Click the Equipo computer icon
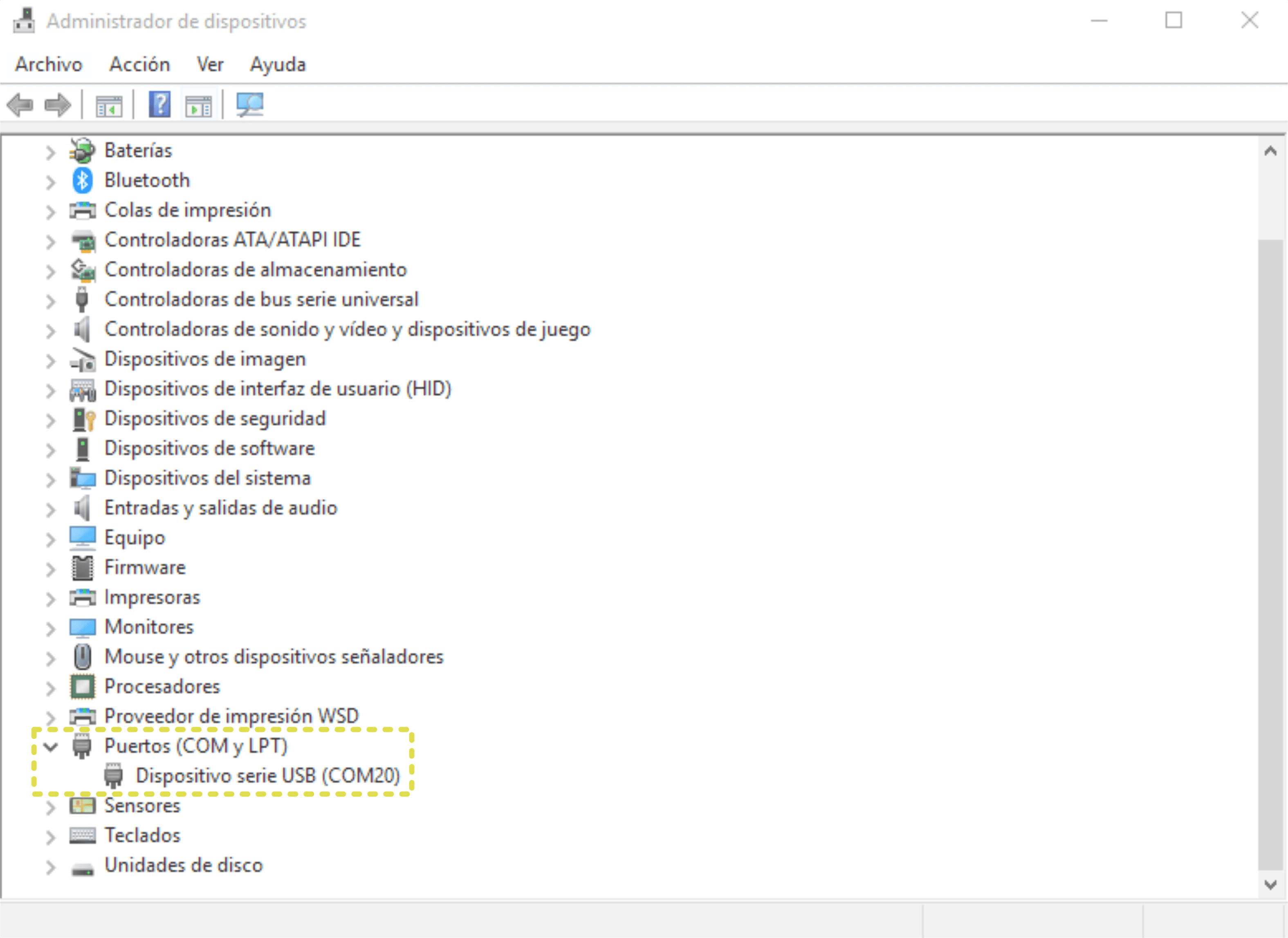Image resolution: width=1288 pixels, height=938 pixels. click(x=82, y=538)
